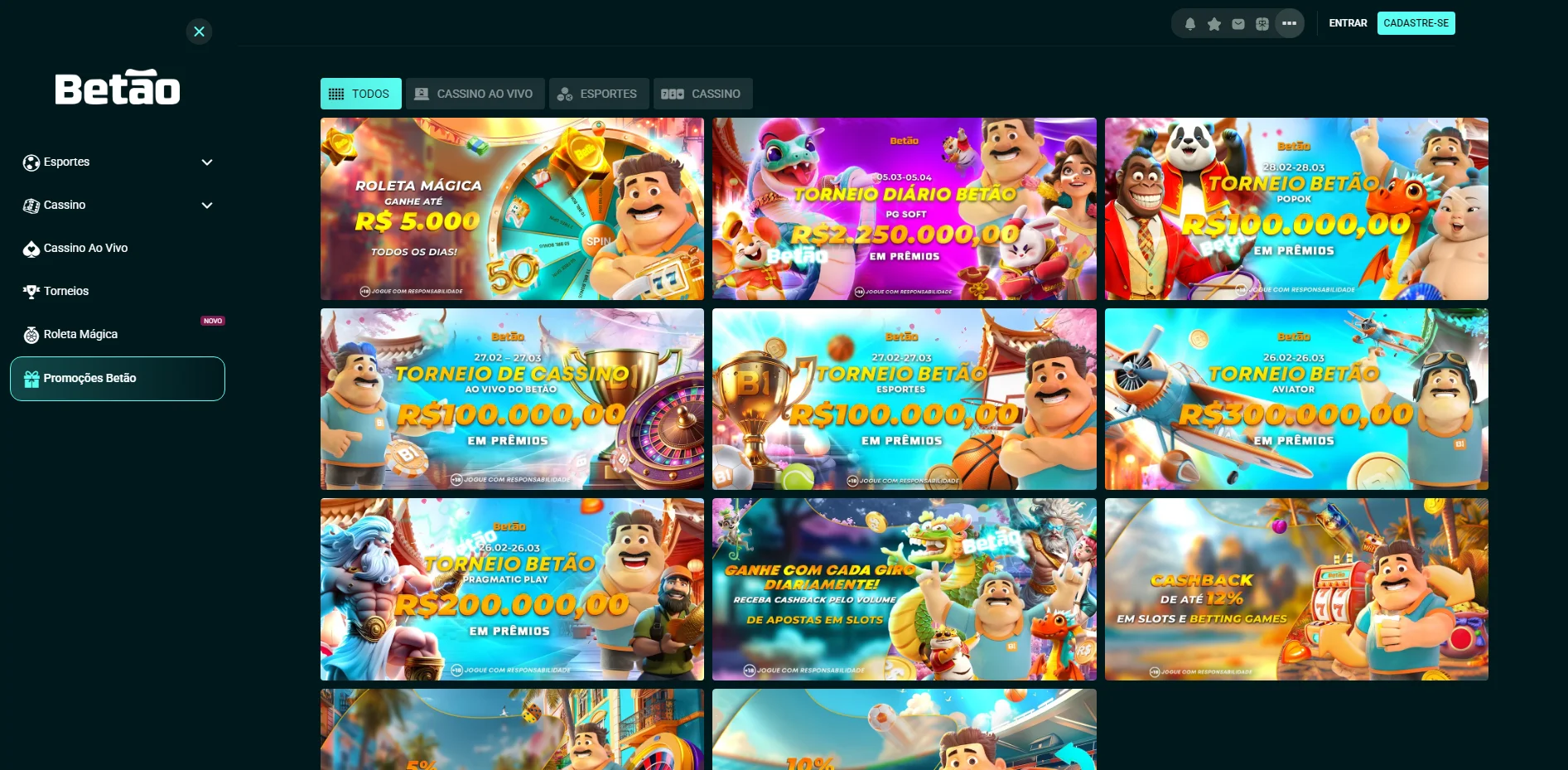1568x770 pixels.
Task: Open the notifications bell icon
Action: point(1190,24)
